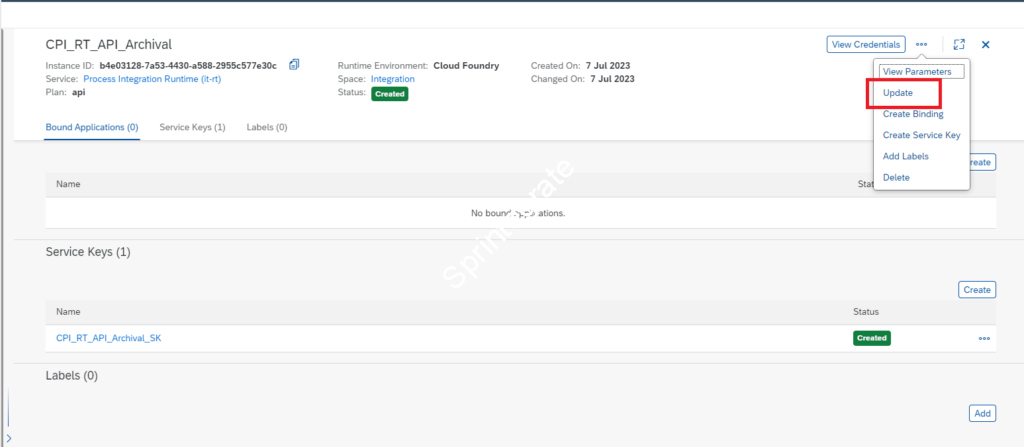Select Create Binding from the menu
The image size is (1024, 447).
click(912, 114)
